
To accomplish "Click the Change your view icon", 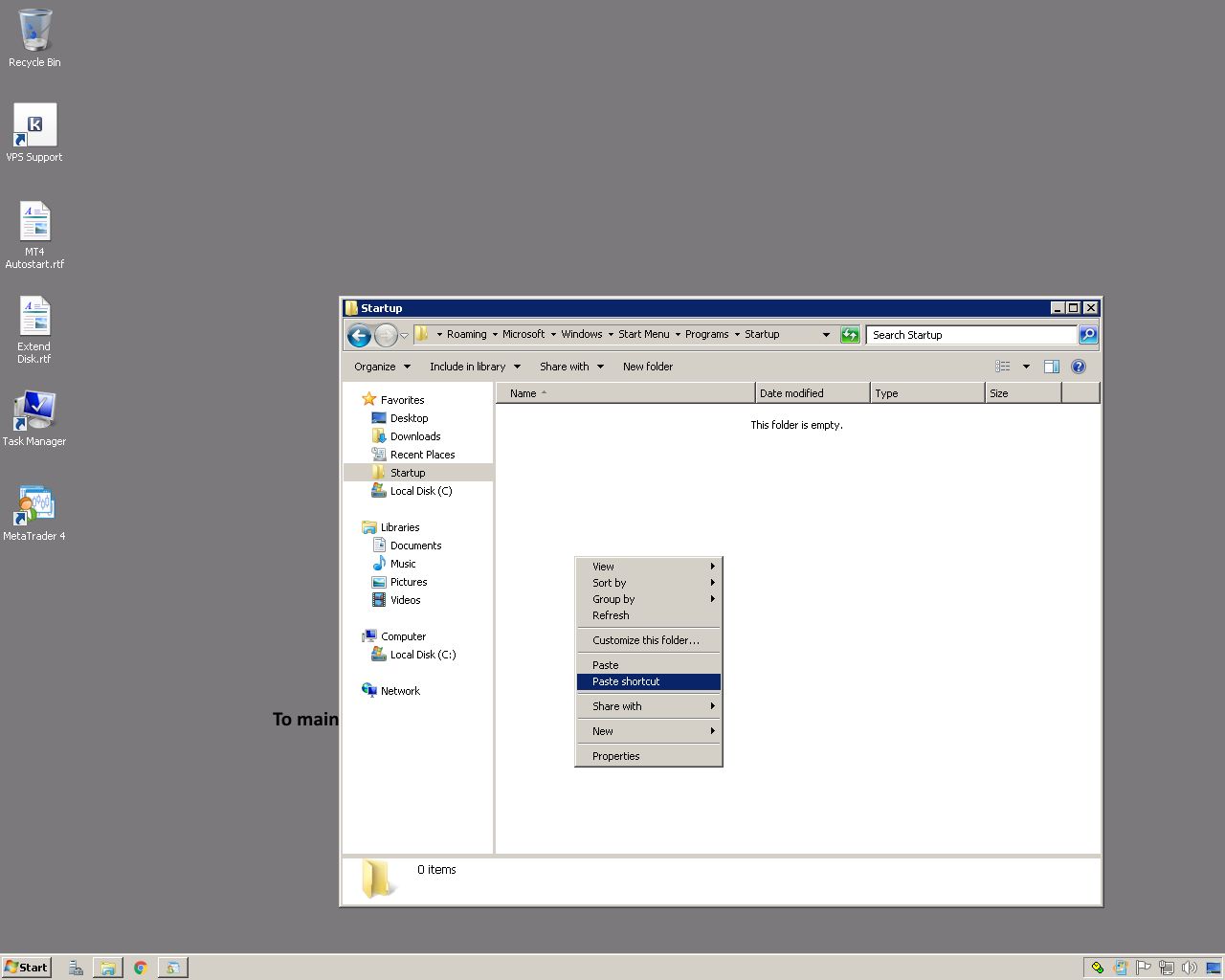I will tap(1003, 367).
